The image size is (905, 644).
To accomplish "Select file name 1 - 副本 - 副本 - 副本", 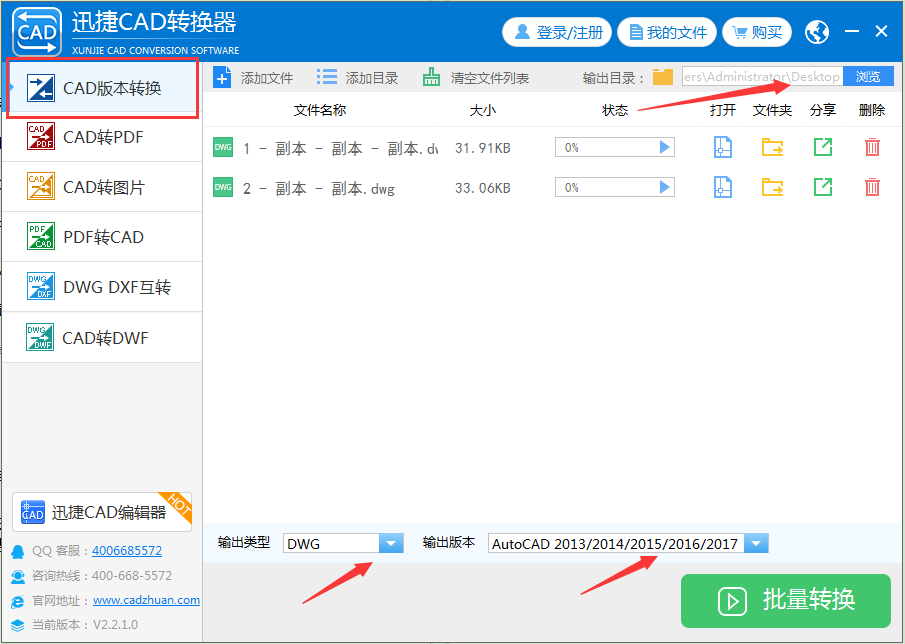I will pyautogui.click(x=340, y=149).
